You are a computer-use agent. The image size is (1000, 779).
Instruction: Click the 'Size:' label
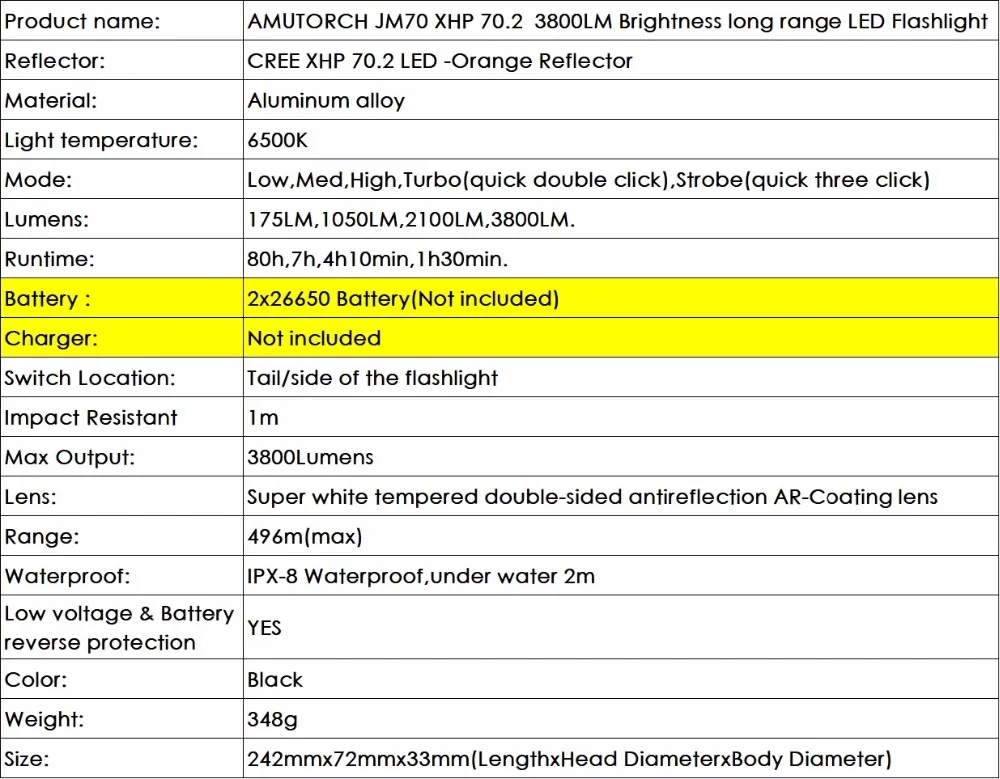pos(27,759)
